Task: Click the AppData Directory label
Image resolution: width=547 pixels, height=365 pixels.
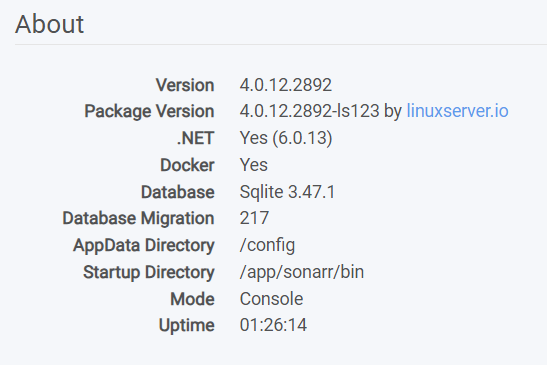Action: (143, 245)
